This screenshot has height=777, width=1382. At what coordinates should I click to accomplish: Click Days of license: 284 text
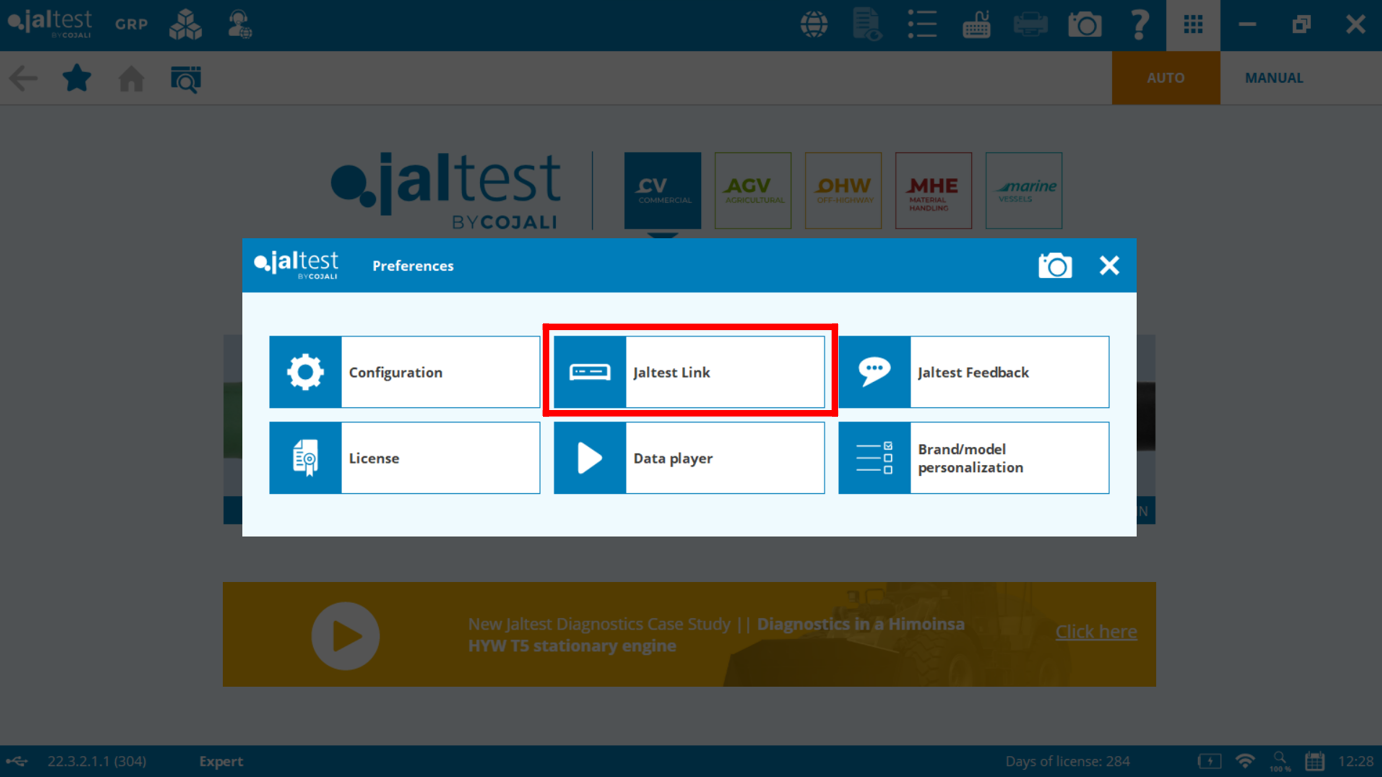(1067, 761)
